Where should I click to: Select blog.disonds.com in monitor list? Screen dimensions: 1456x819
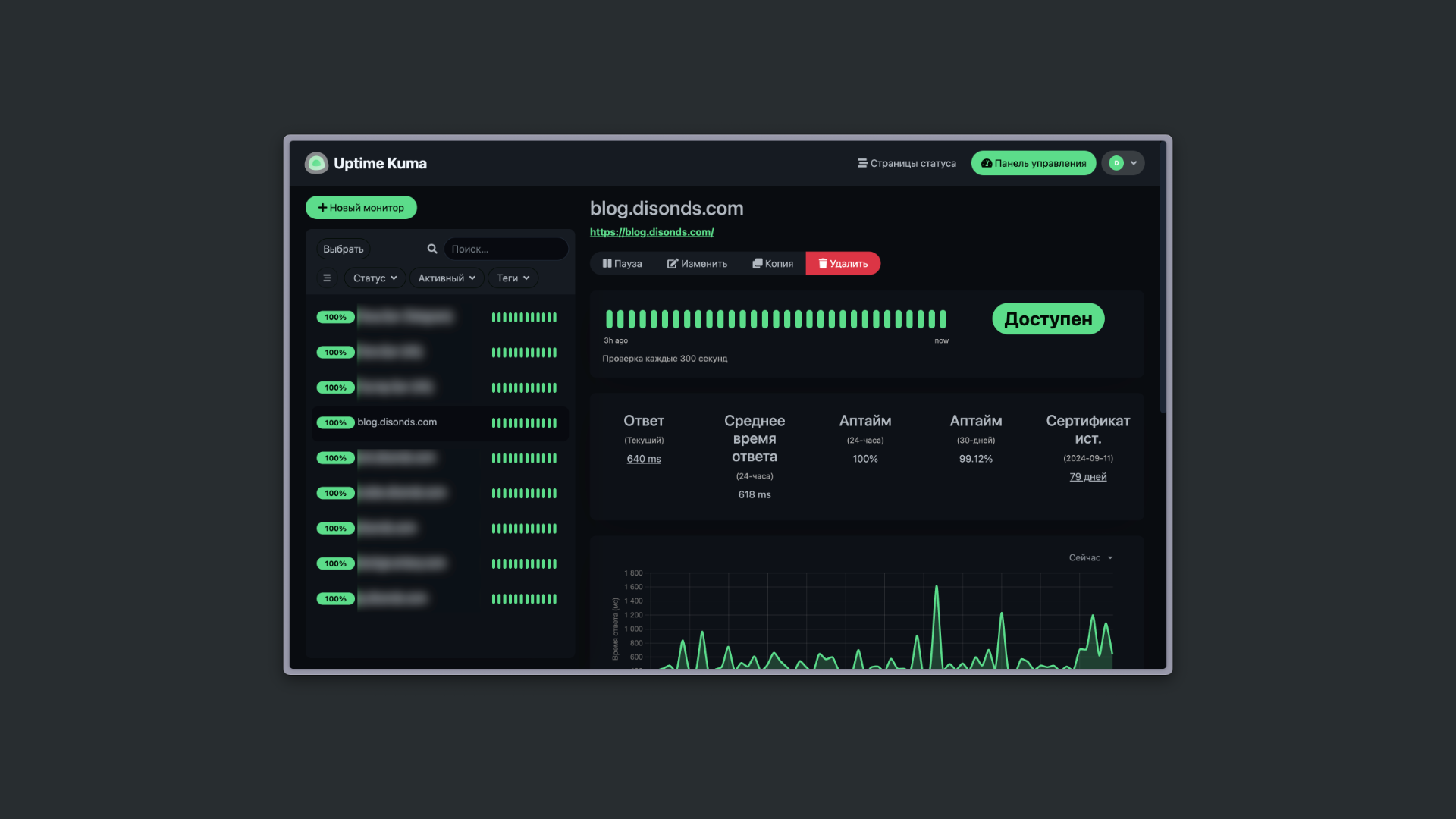coord(440,422)
